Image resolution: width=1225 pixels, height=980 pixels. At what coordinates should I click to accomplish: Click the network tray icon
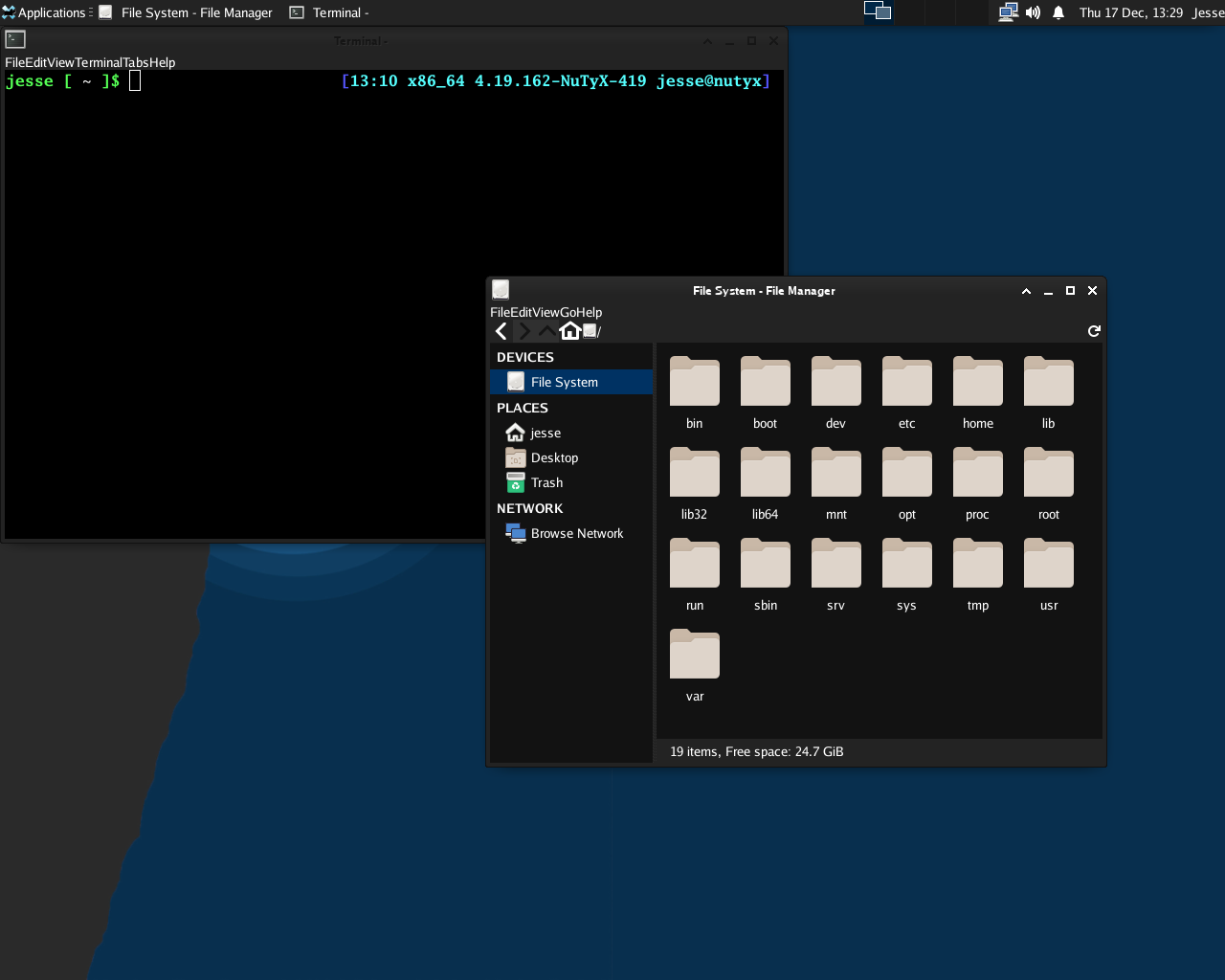click(x=1008, y=12)
